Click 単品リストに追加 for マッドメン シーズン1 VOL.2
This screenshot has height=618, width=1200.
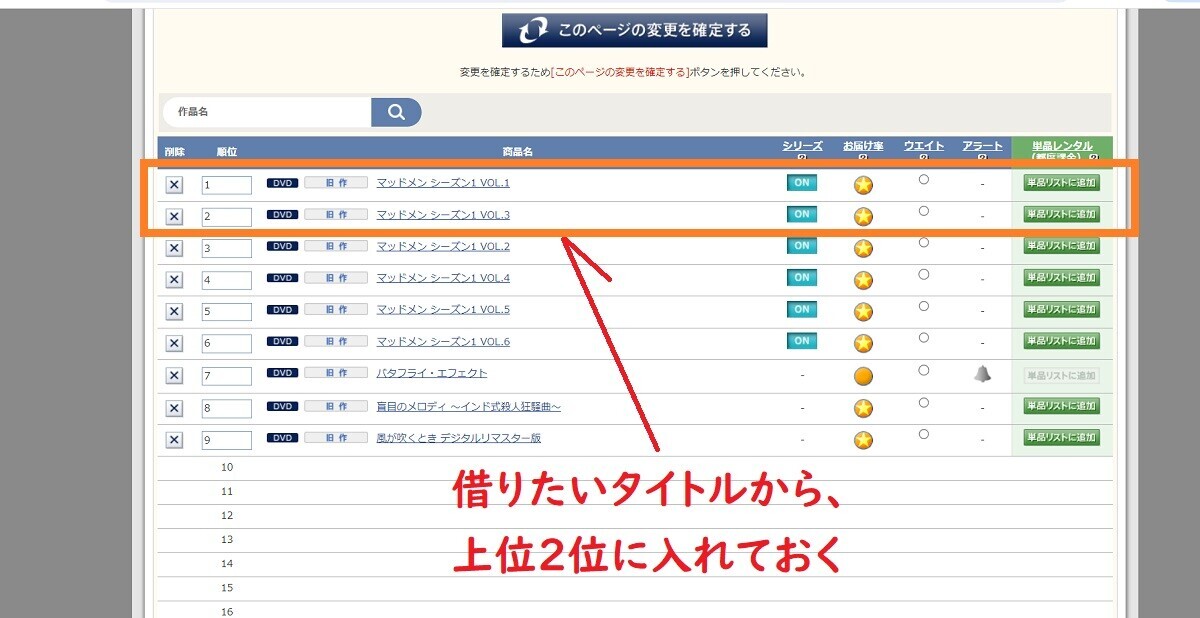[x=1060, y=247]
